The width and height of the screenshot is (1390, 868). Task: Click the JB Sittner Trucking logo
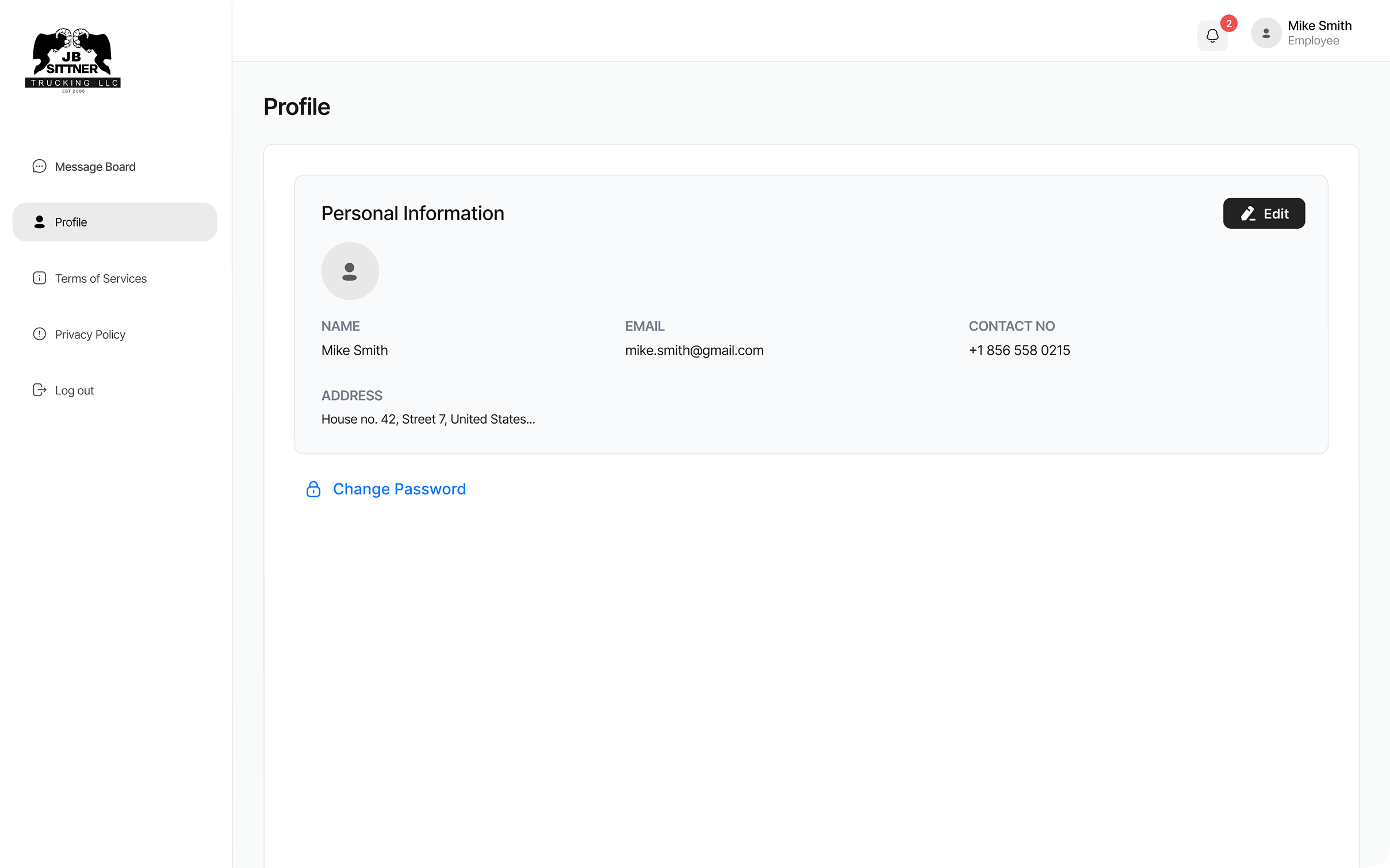(73, 60)
